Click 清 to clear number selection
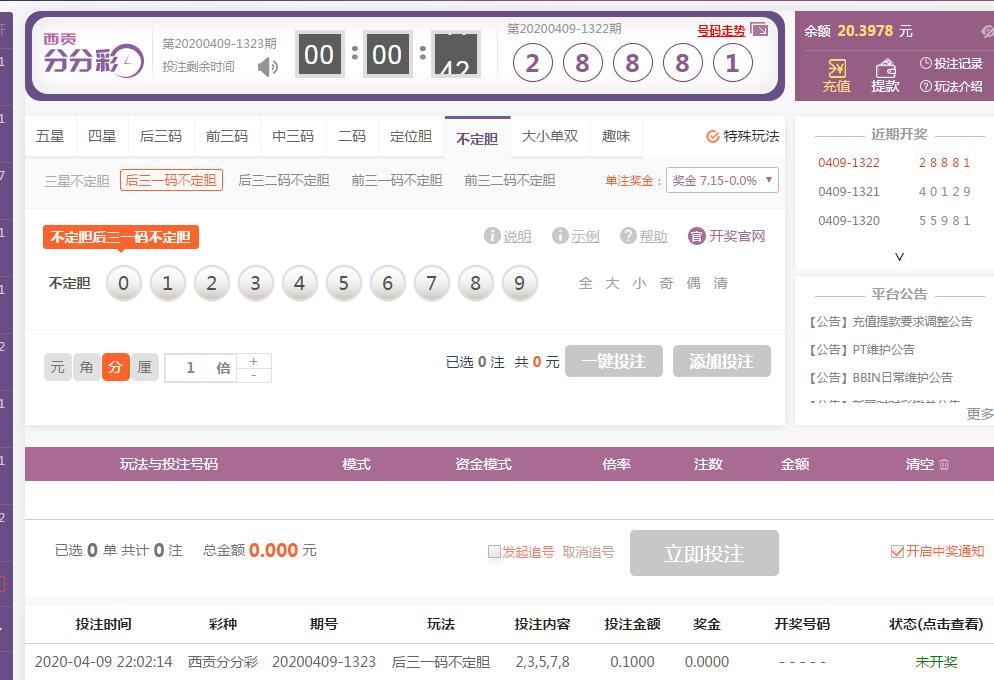The height and width of the screenshot is (680, 994). (x=721, y=283)
